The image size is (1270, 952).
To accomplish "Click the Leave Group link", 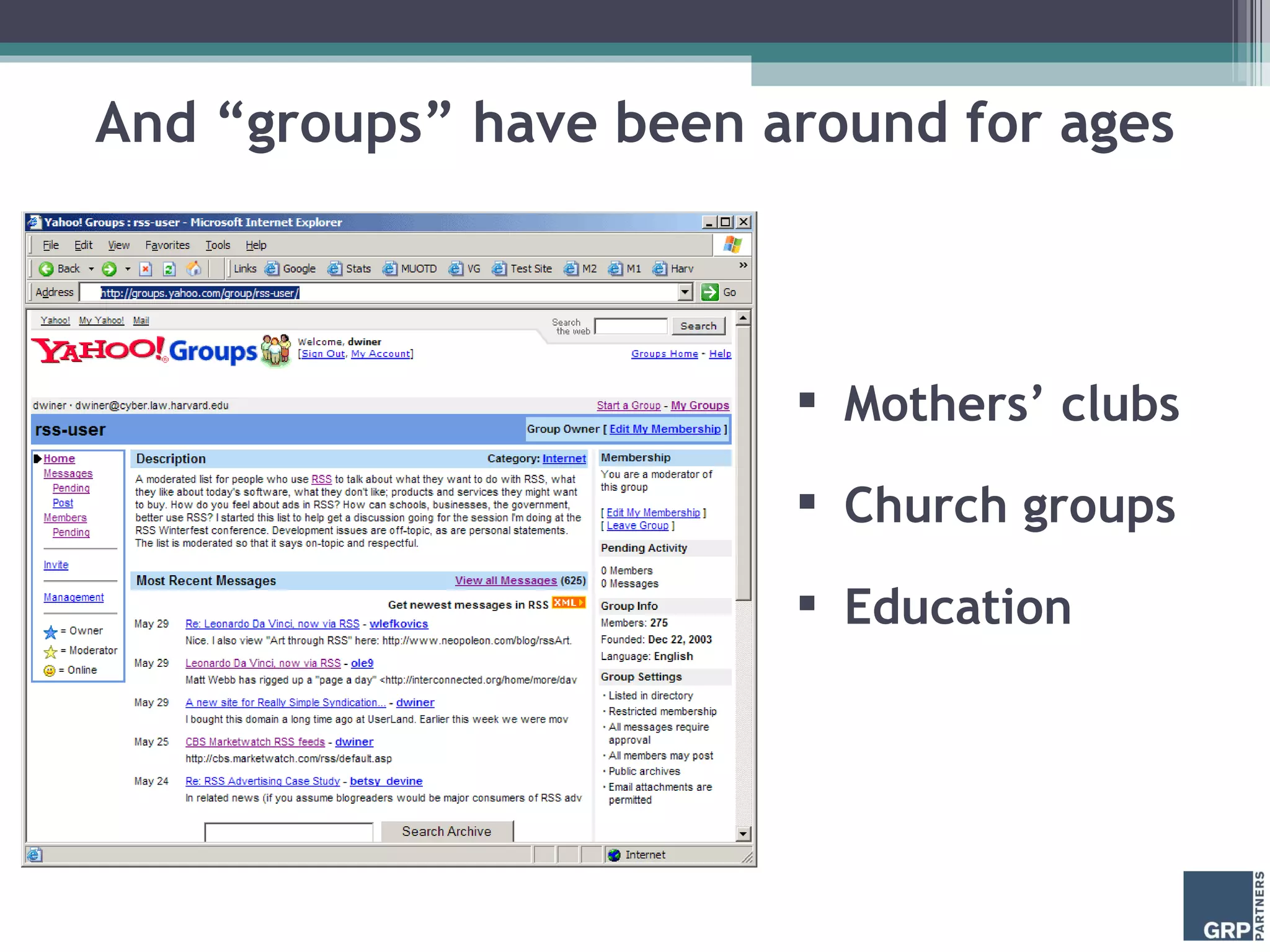I will coord(637,526).
